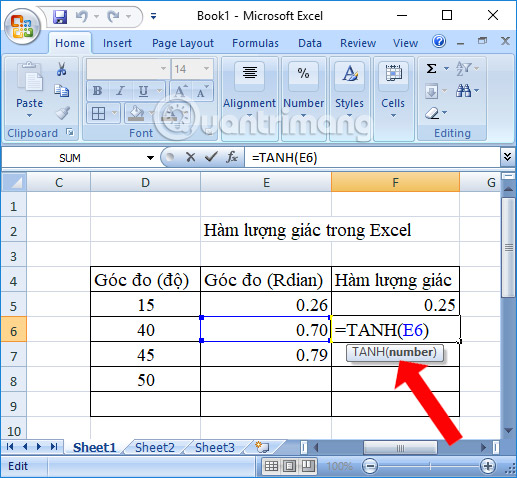The image size is (517, 478).
Task: Click the Clear eraser icon
Action: tap(432, 113)
